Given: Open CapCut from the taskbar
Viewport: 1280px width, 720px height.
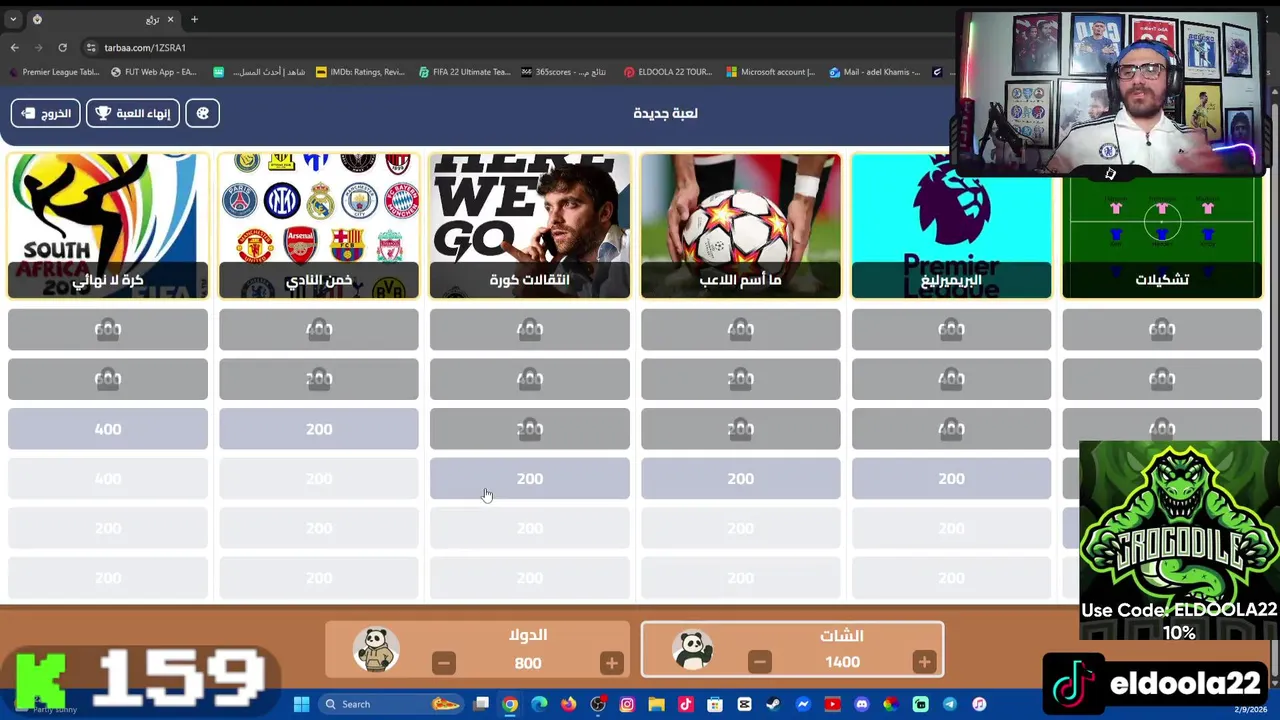Looking at the screenshot, I should click(x=744, y=704).
